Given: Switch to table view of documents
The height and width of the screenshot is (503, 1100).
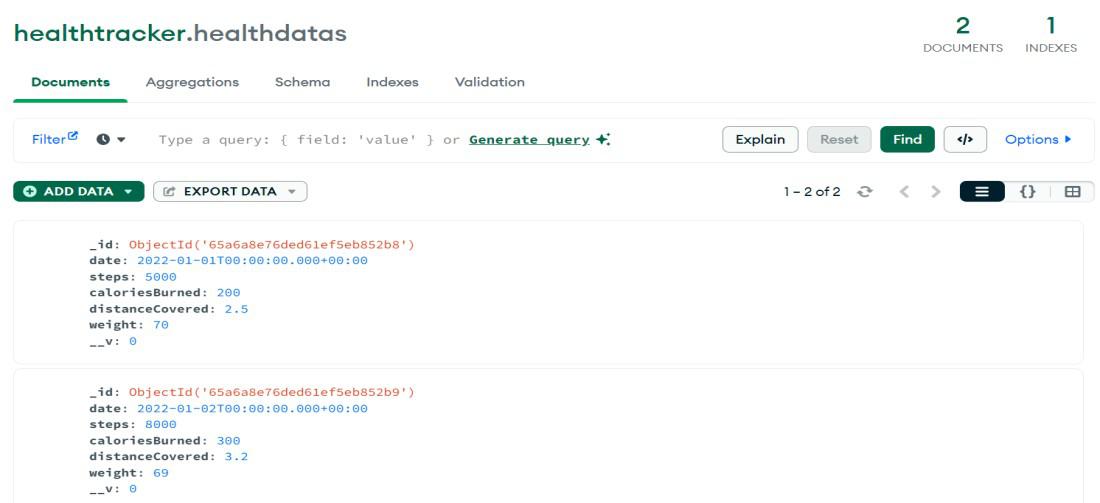Looking at the screenshot, I should (1072, 191).
